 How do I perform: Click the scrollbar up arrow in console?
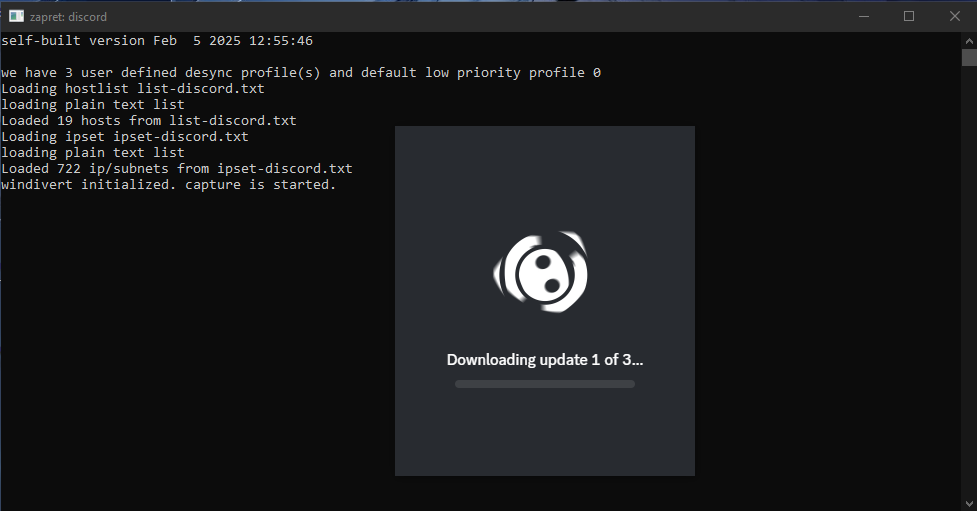click(x=968, y=40)
